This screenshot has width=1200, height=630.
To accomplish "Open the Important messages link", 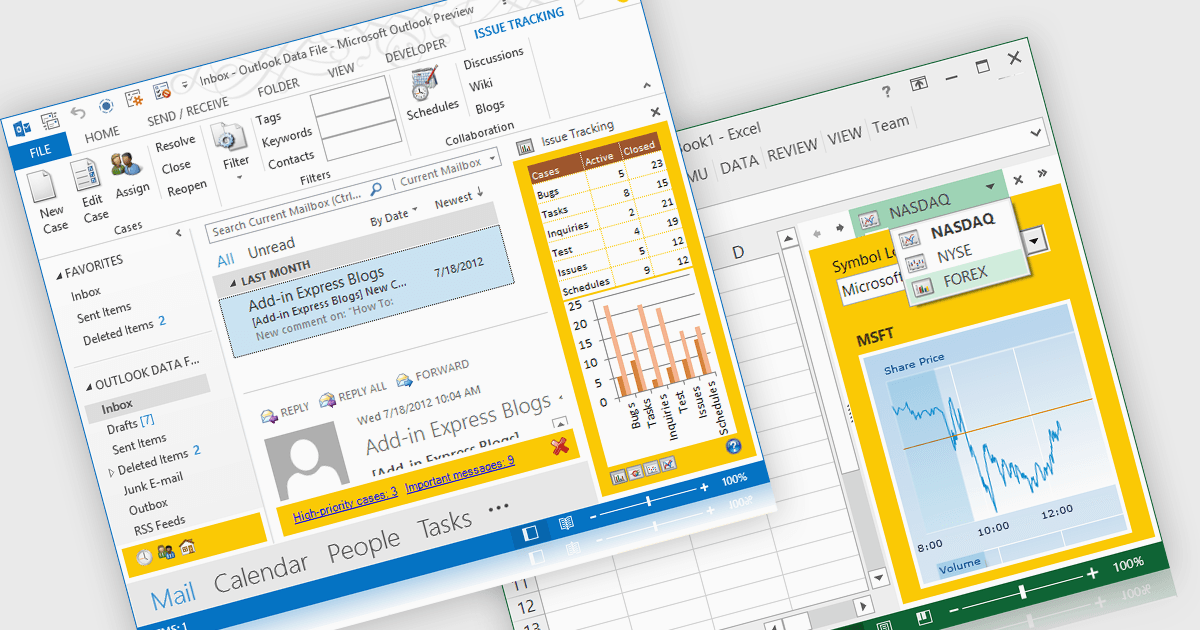I will coord(460,472).
